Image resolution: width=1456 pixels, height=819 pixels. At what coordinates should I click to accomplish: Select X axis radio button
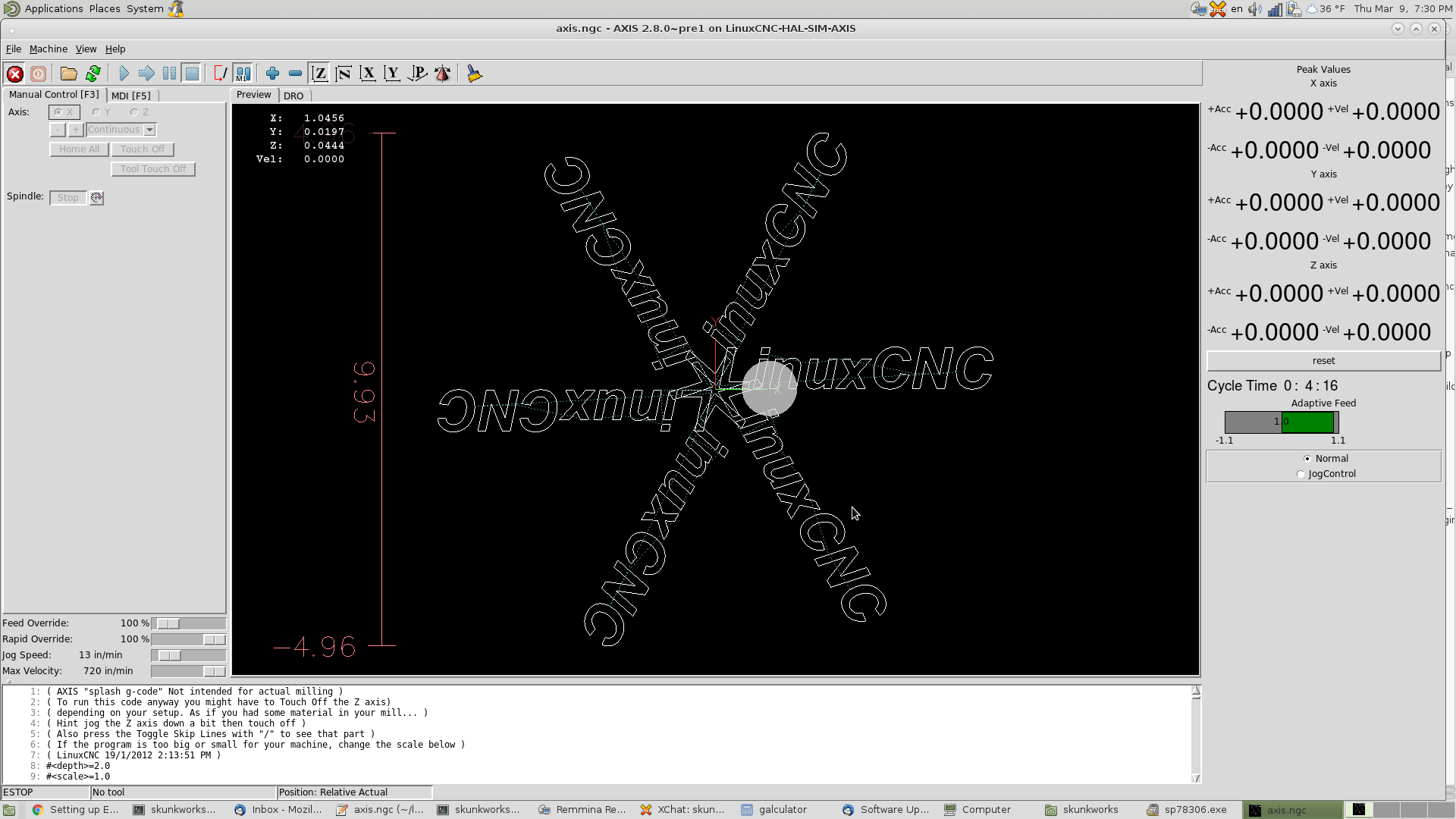point(64,112)
